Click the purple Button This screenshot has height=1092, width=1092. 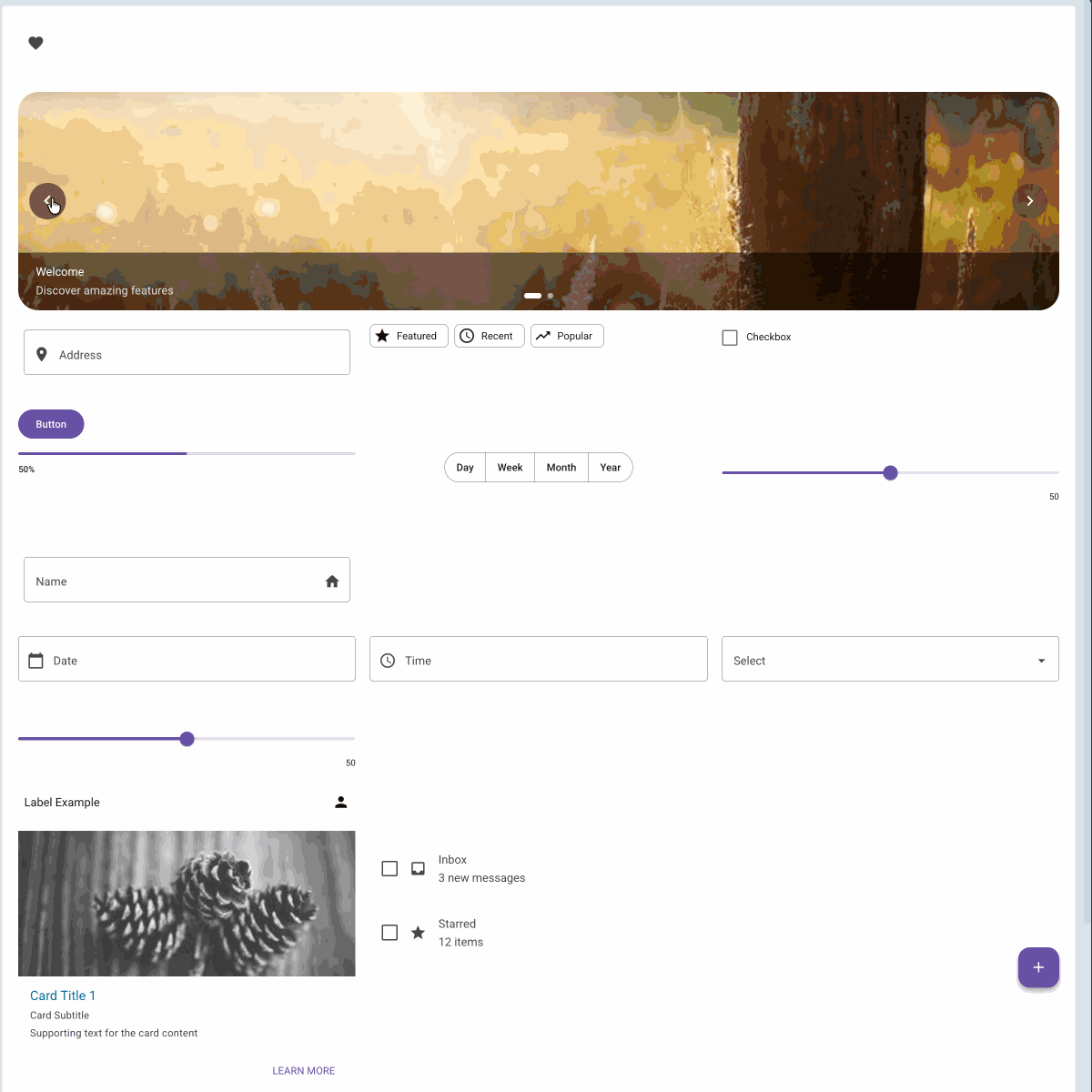(x=51, y=424)
